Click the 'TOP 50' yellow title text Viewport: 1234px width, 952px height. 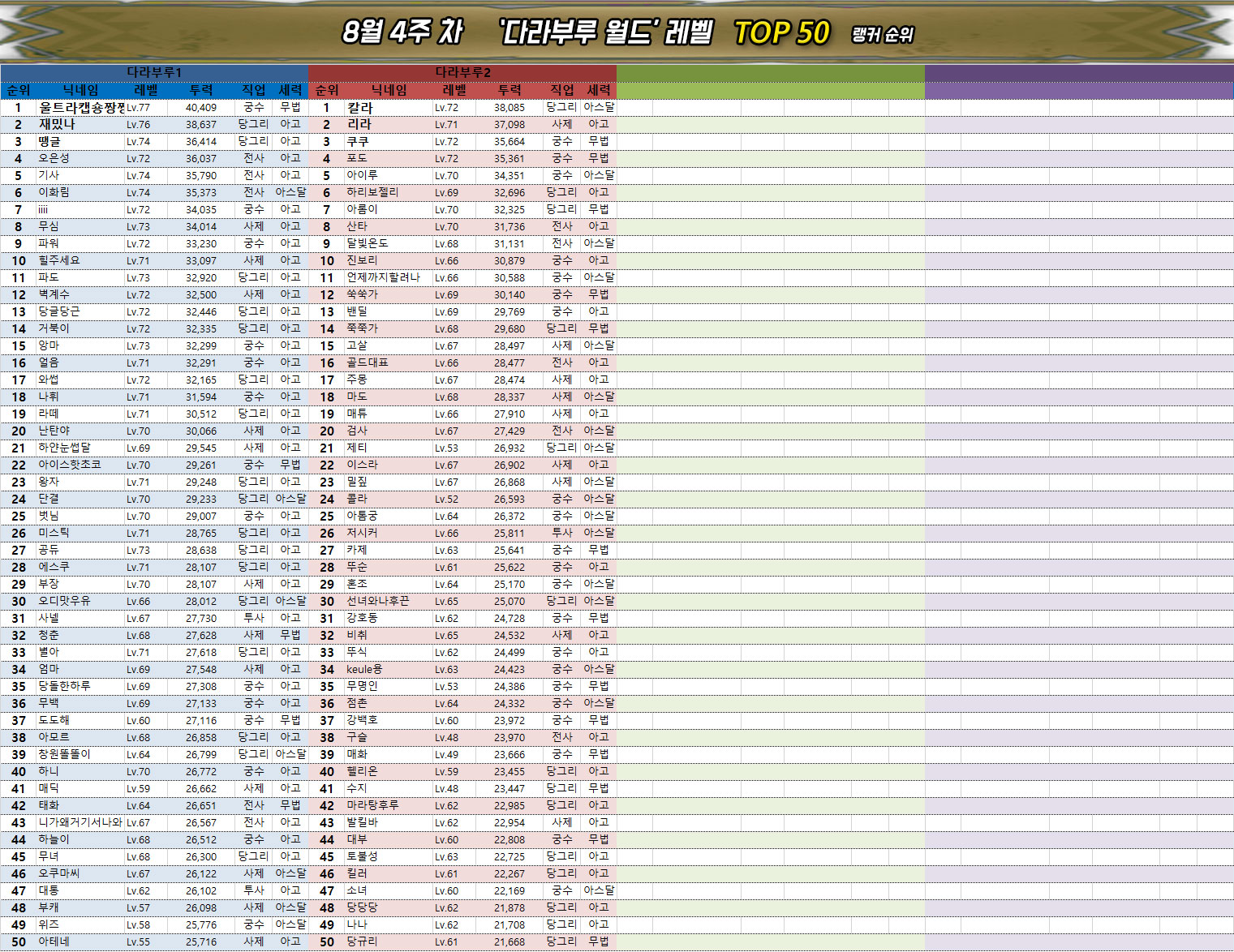point(781,33)
